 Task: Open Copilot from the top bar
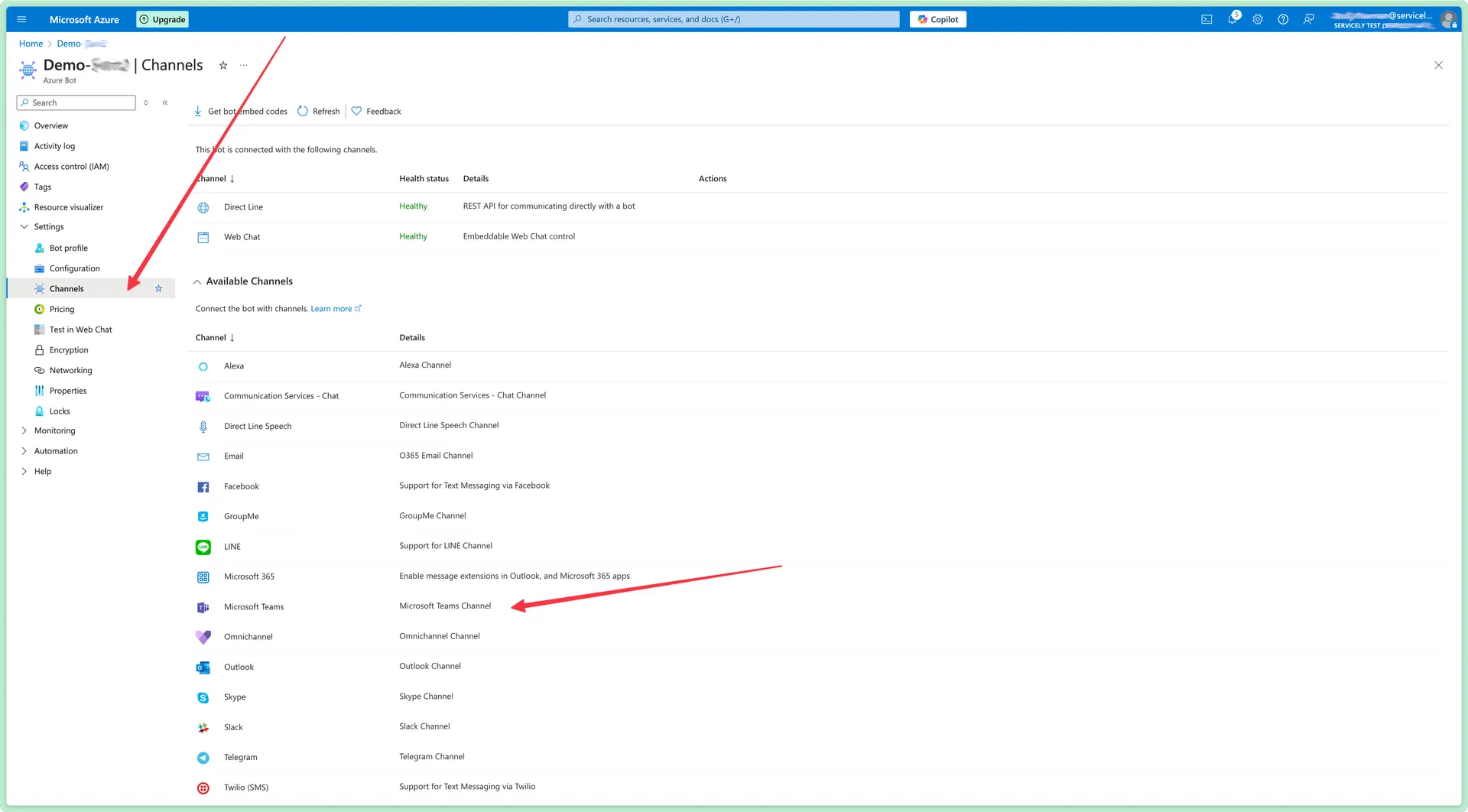point(938,19)
